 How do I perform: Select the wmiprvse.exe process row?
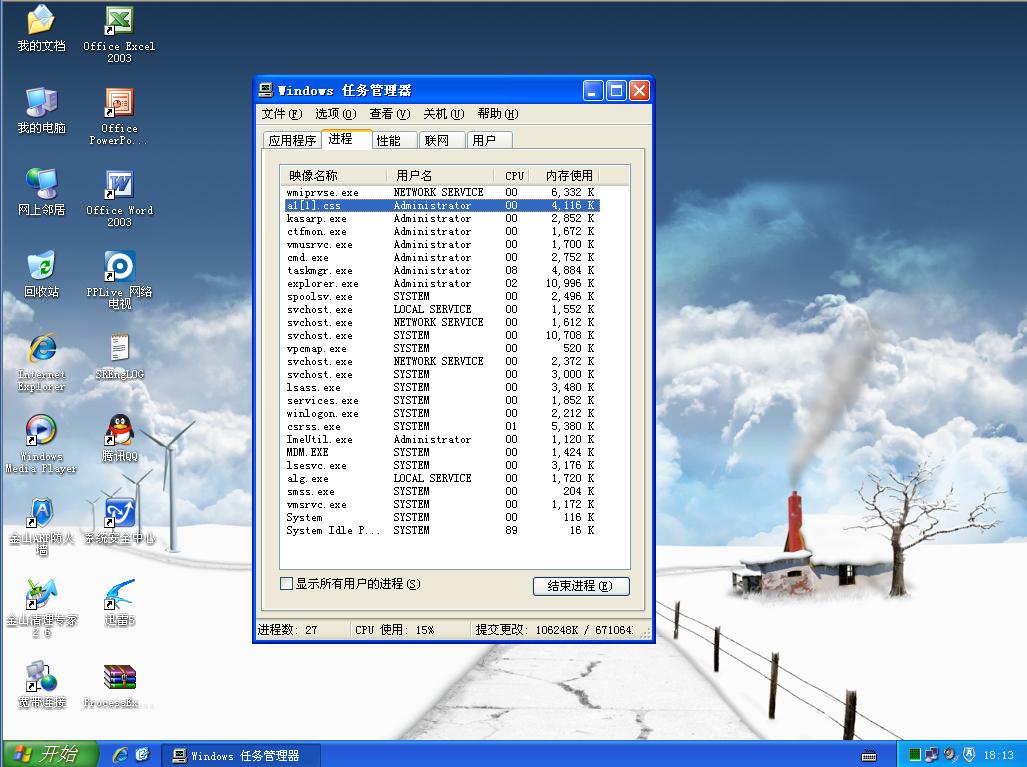(x=441, y=193)
